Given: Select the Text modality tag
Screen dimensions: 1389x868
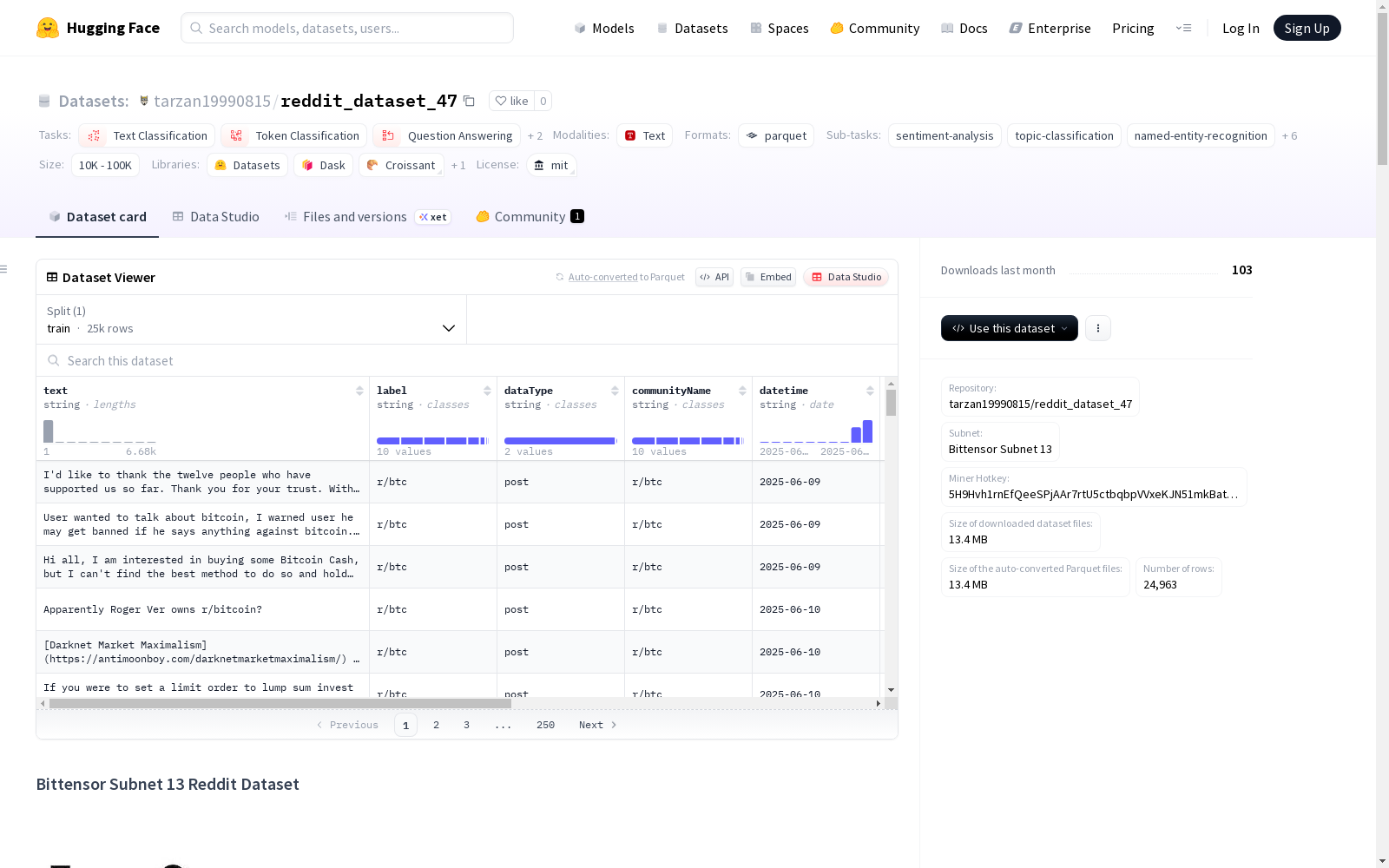Looking at the screenshot, I should [x=645, y=135].
